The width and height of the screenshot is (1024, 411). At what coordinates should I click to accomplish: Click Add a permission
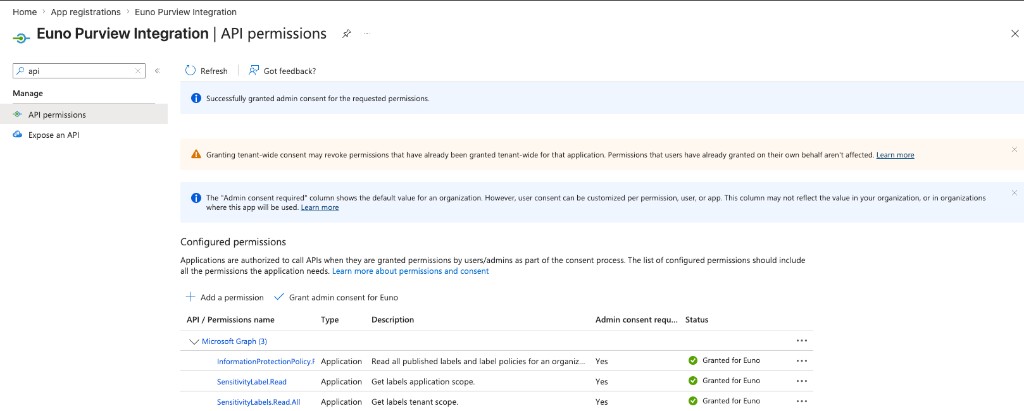pyautogui.click(x=225, y=297)
